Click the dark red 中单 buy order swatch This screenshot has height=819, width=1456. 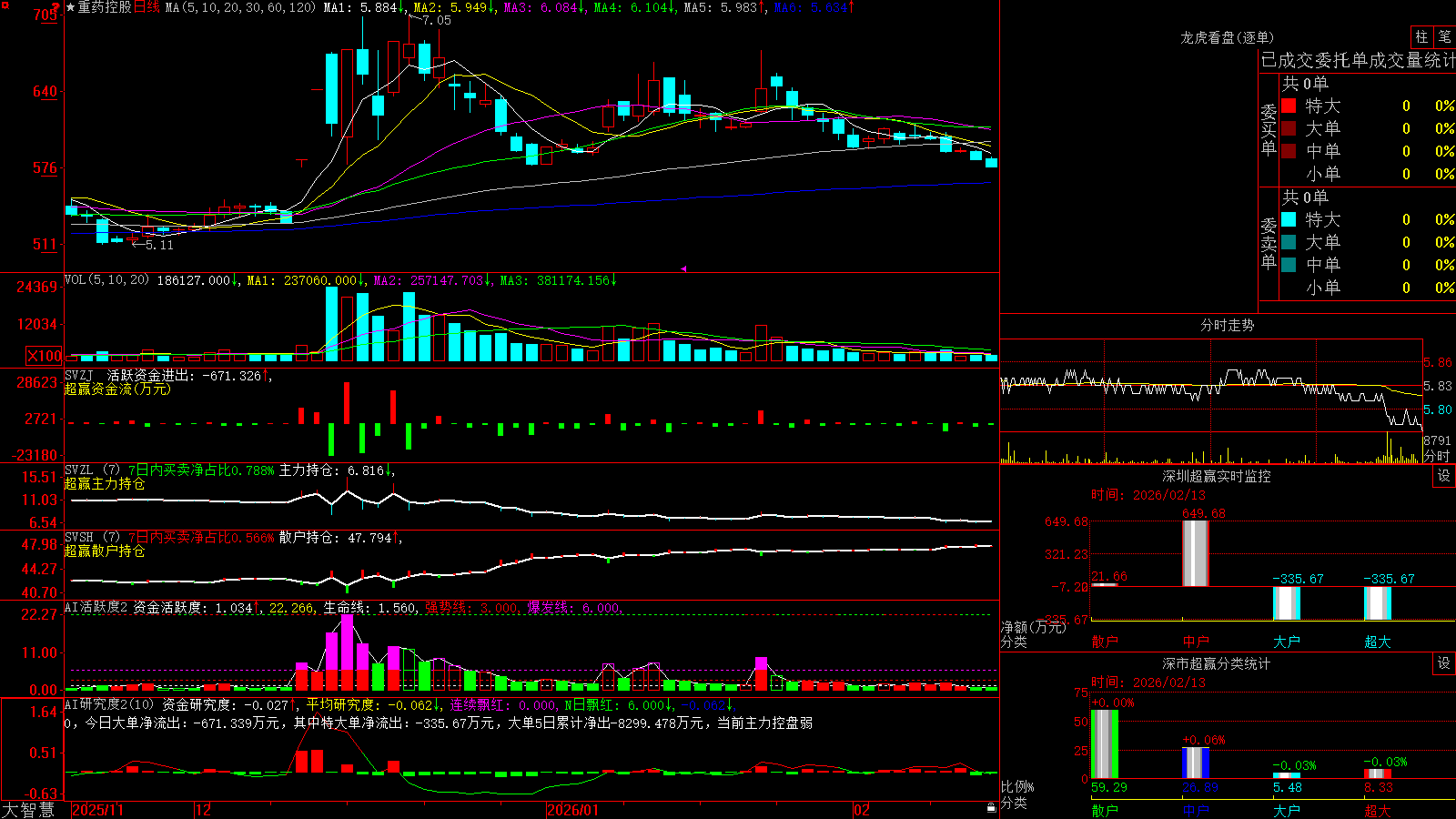click(x=1289, y=150)
